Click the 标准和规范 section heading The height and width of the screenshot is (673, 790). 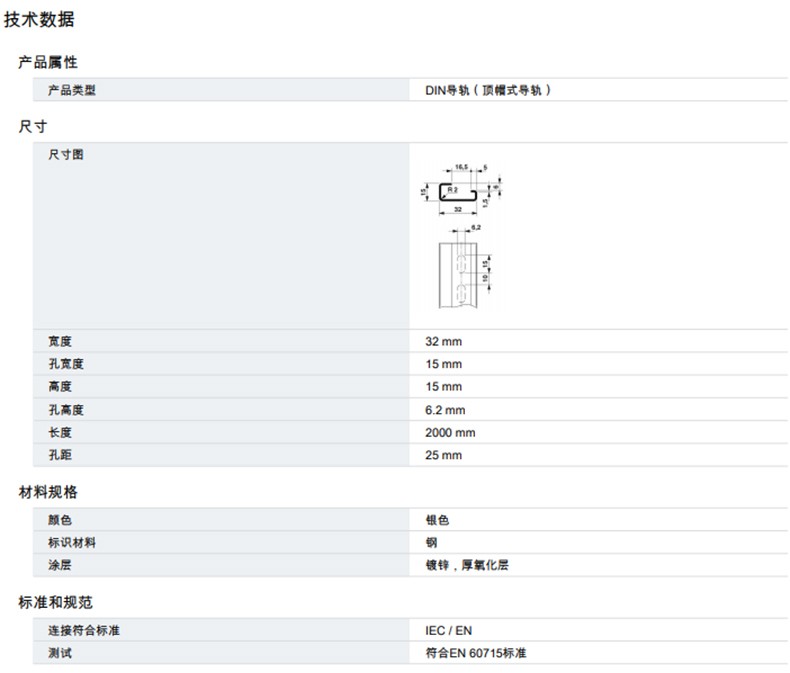coord(55,602)
